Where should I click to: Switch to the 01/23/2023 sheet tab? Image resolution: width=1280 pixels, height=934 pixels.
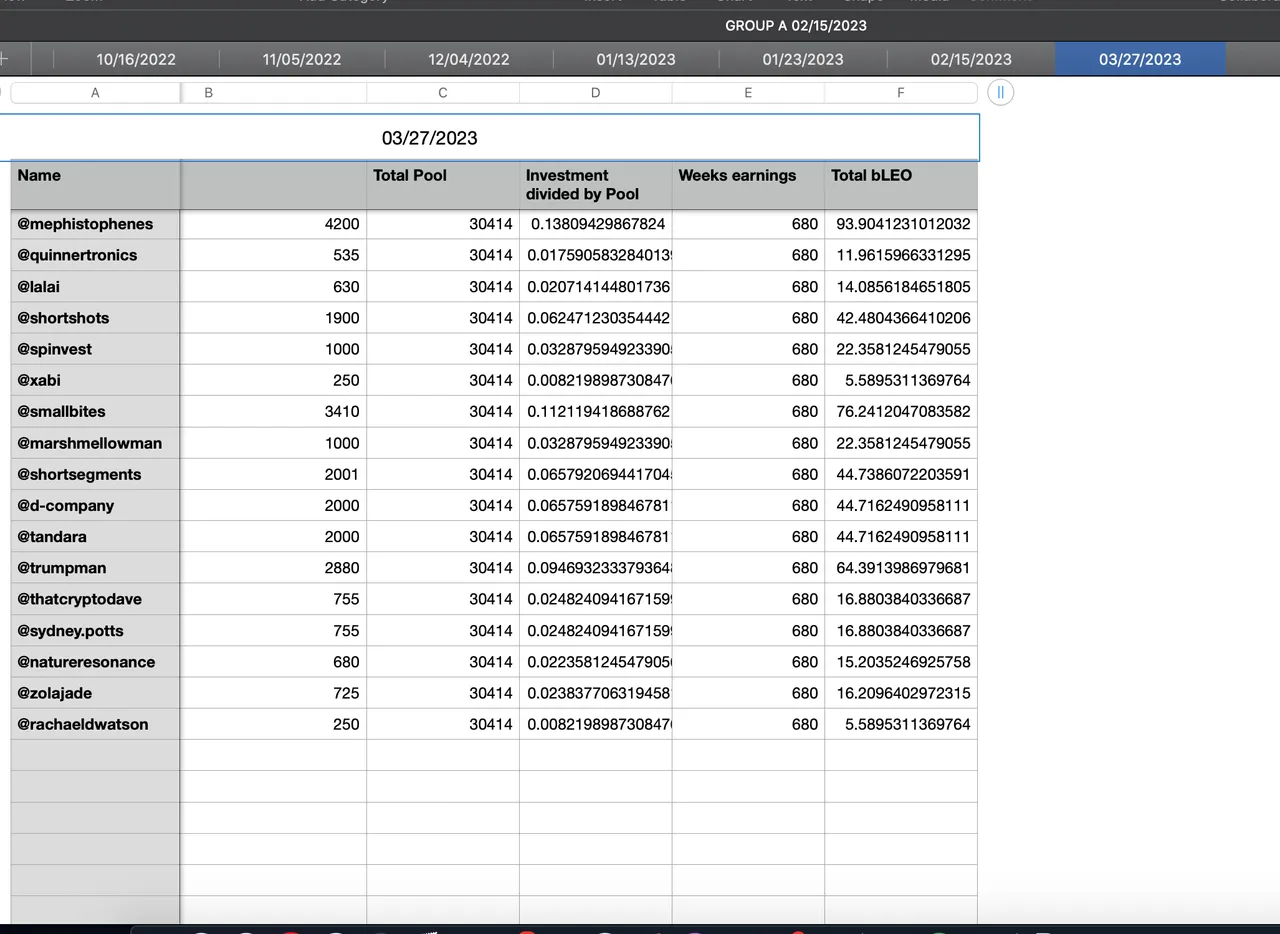point(803,59)
